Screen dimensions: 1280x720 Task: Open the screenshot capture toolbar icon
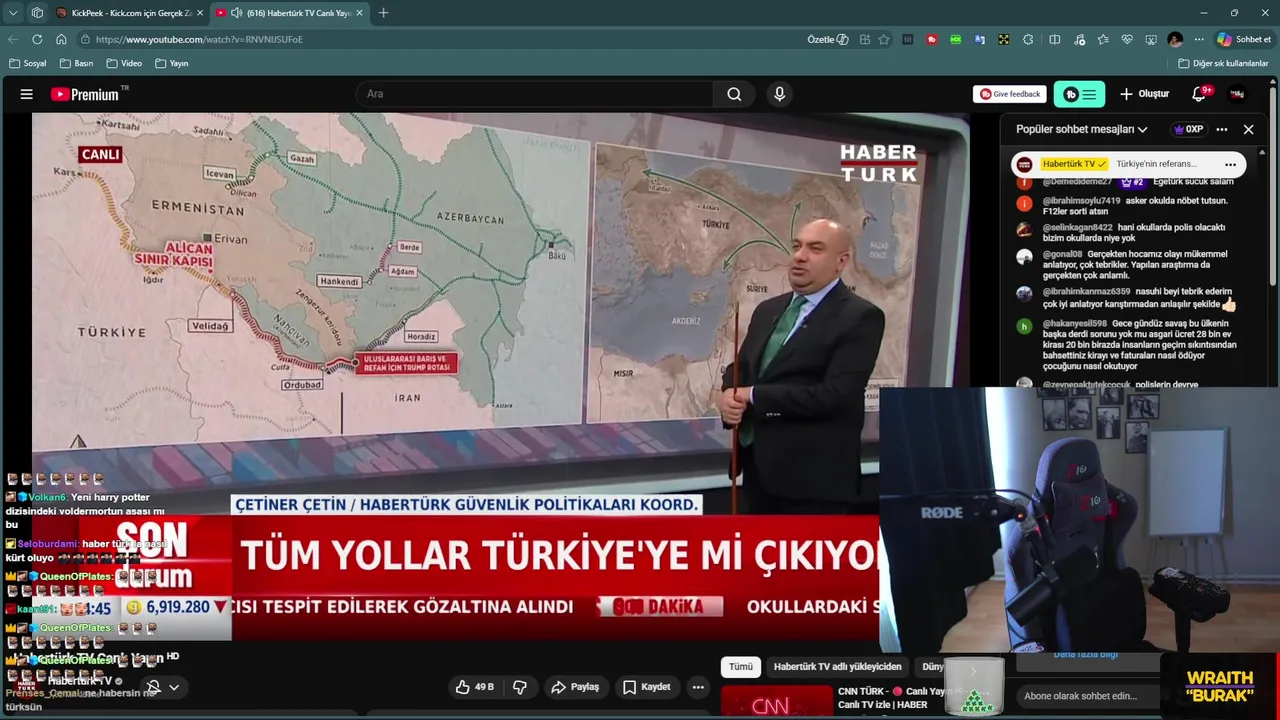click(x=1151, y=39)
